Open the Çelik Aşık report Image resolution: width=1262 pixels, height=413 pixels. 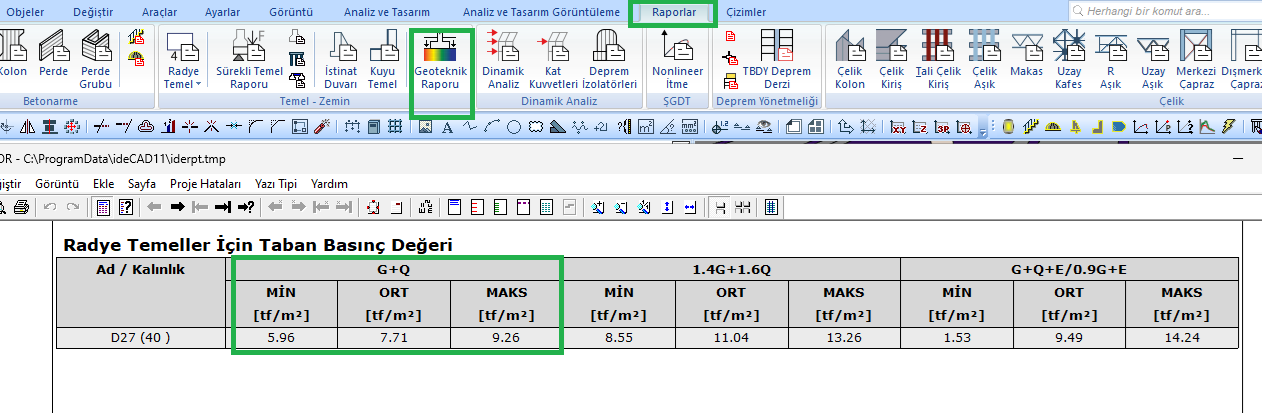pos(985,60)
